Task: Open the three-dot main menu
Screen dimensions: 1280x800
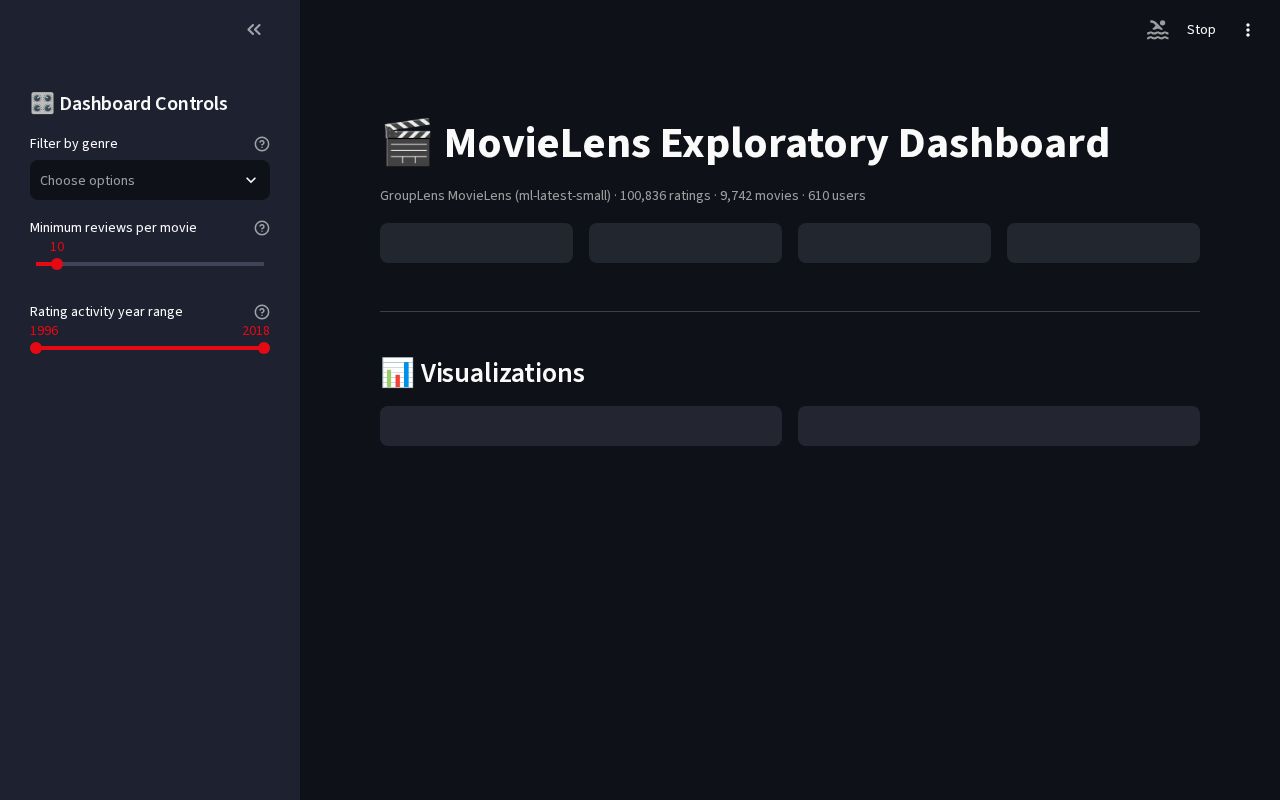Action: 1247,30
